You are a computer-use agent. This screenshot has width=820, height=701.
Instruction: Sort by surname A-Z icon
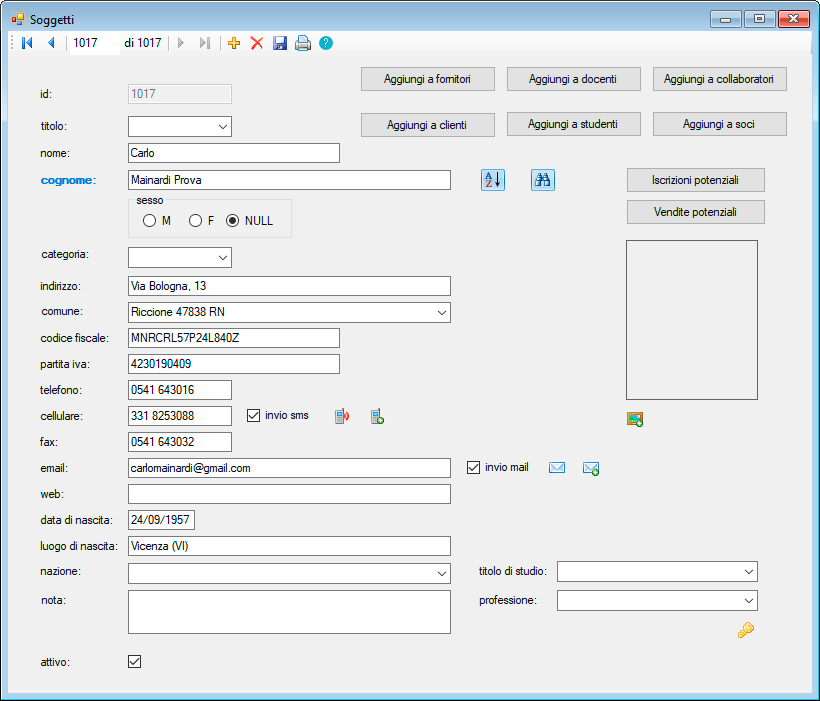click(x=493, y=180)
